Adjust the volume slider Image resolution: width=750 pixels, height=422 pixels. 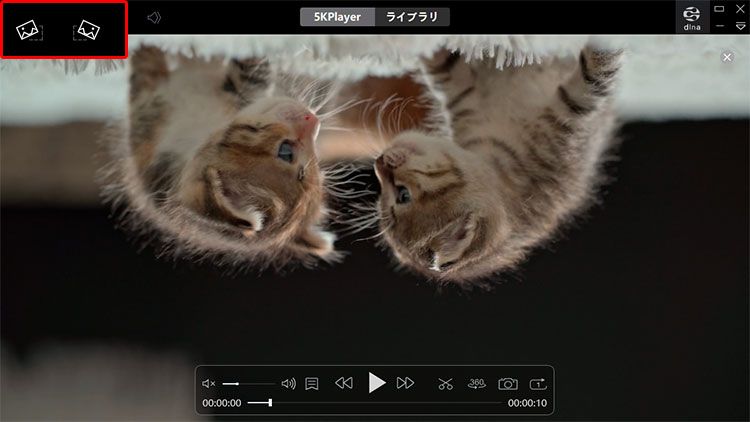tap(249, 383)
